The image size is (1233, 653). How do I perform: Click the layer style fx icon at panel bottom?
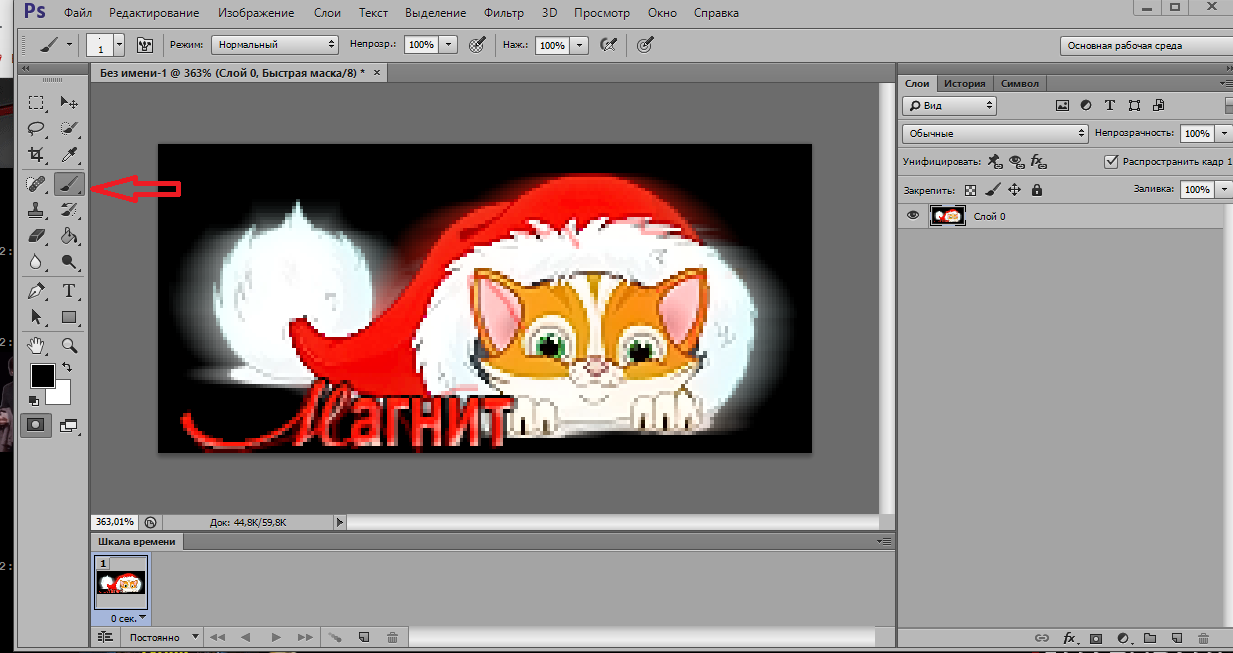click(x=1069, y=638)
